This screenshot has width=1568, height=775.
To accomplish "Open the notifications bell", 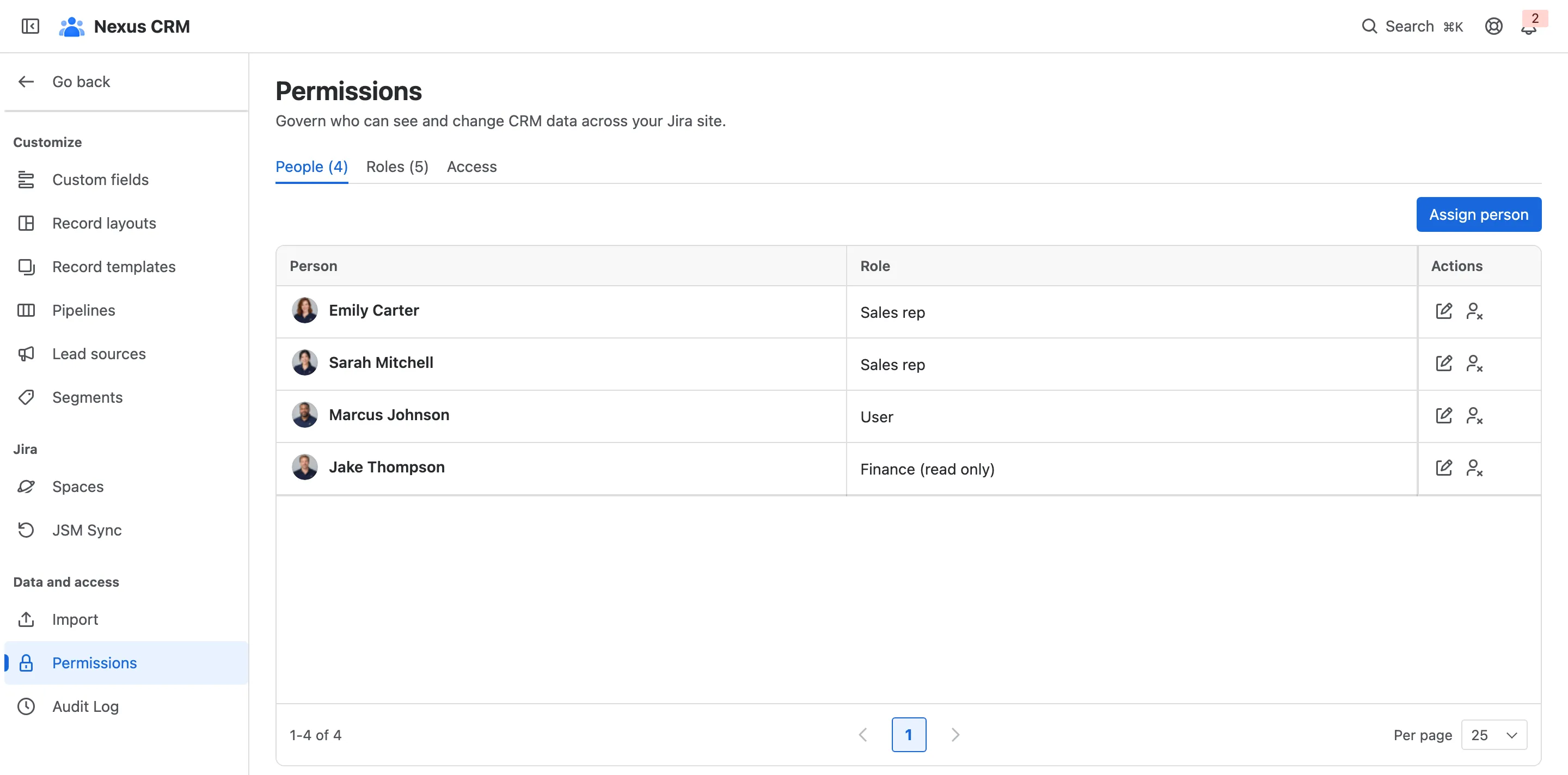I will pos(1528,27).
